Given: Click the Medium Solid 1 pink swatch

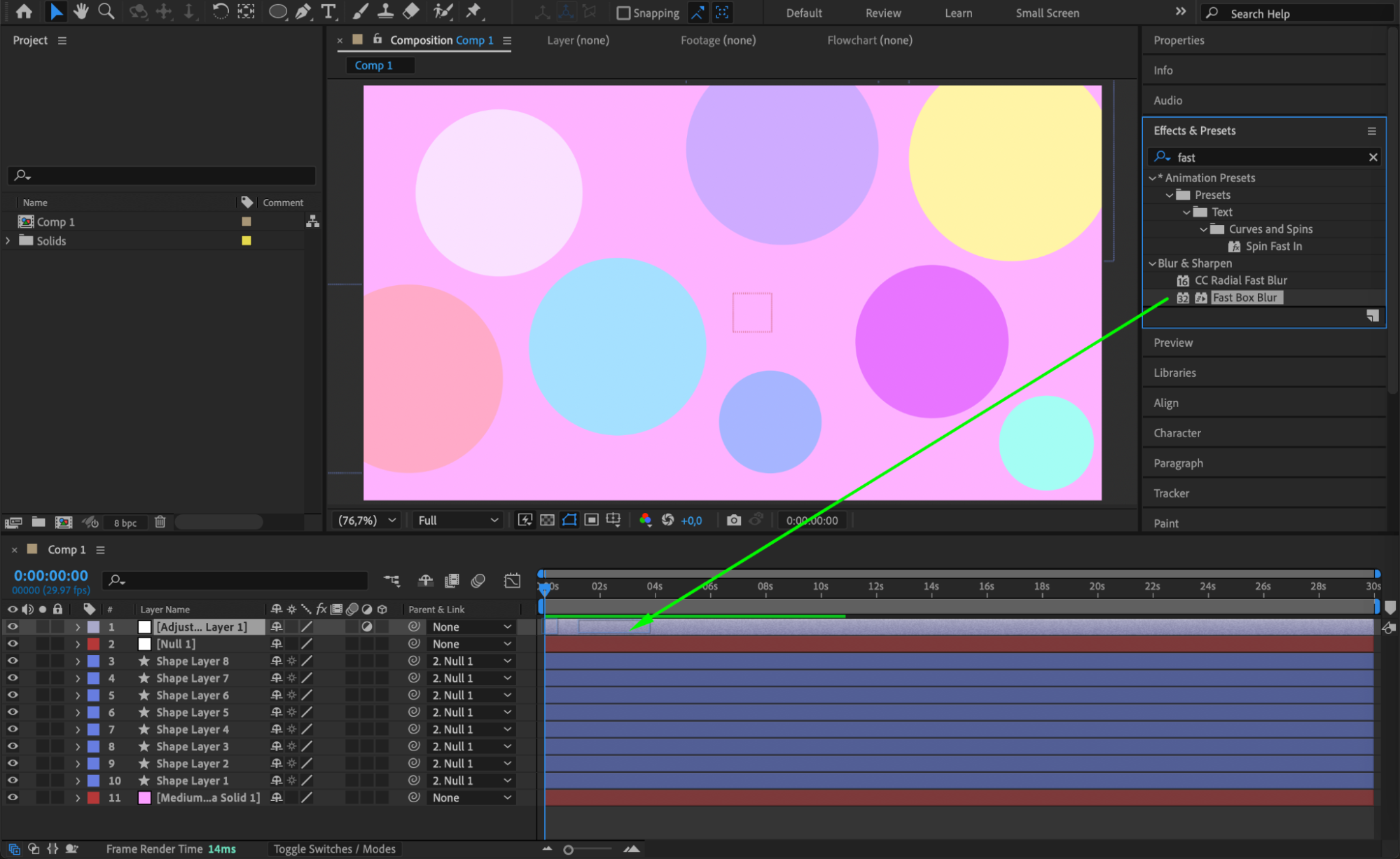Looking at the screenshot, I should click(144, 797).
